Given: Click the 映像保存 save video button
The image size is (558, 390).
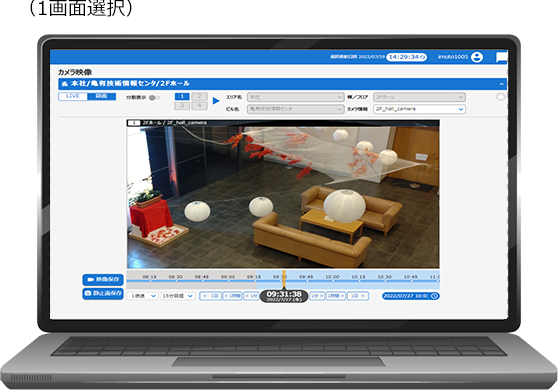Looking at the screenshot, I should pyautogui.click(x=103, y=280).
